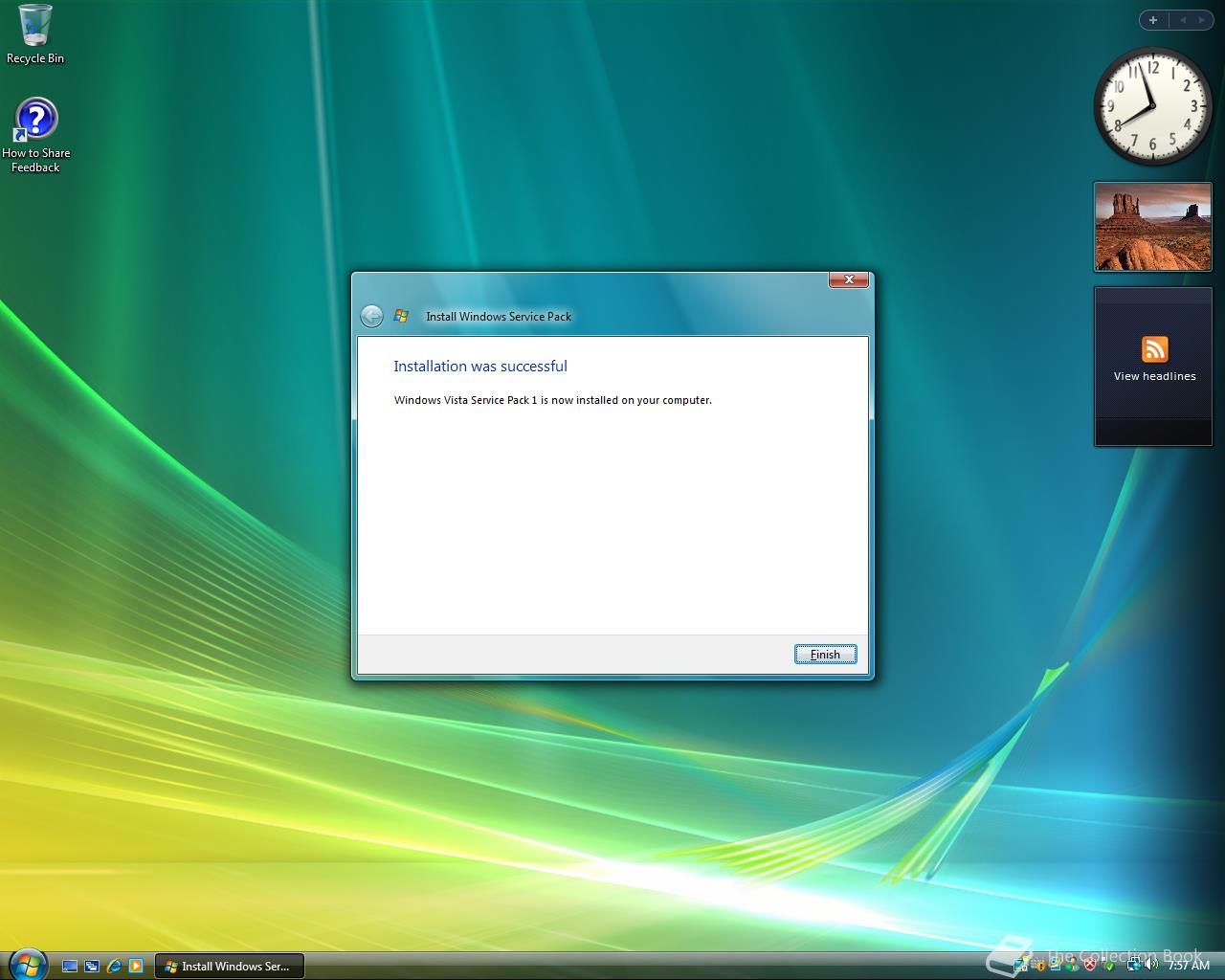Launch Windows Media Player from Quick Launch
Image resolution: width=1225 pixels, height=980 pixels.
[x=136, y=967]
